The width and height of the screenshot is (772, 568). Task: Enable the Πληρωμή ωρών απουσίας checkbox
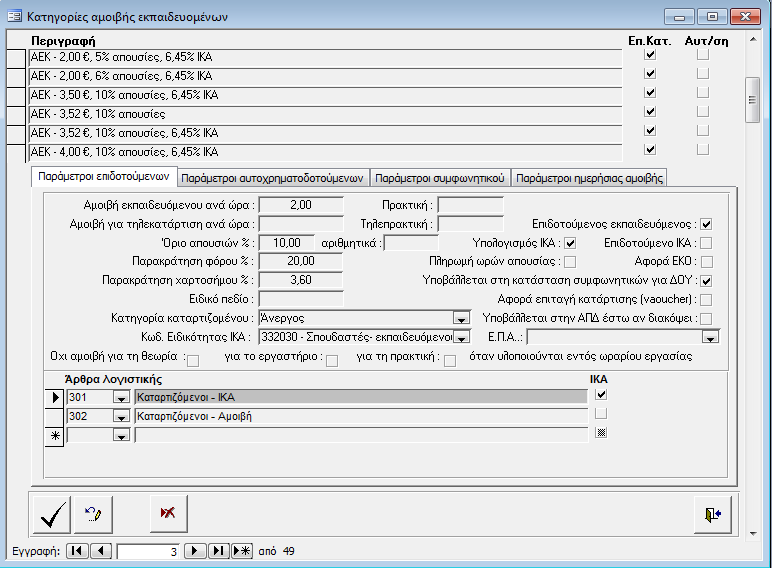click(570, 262)
